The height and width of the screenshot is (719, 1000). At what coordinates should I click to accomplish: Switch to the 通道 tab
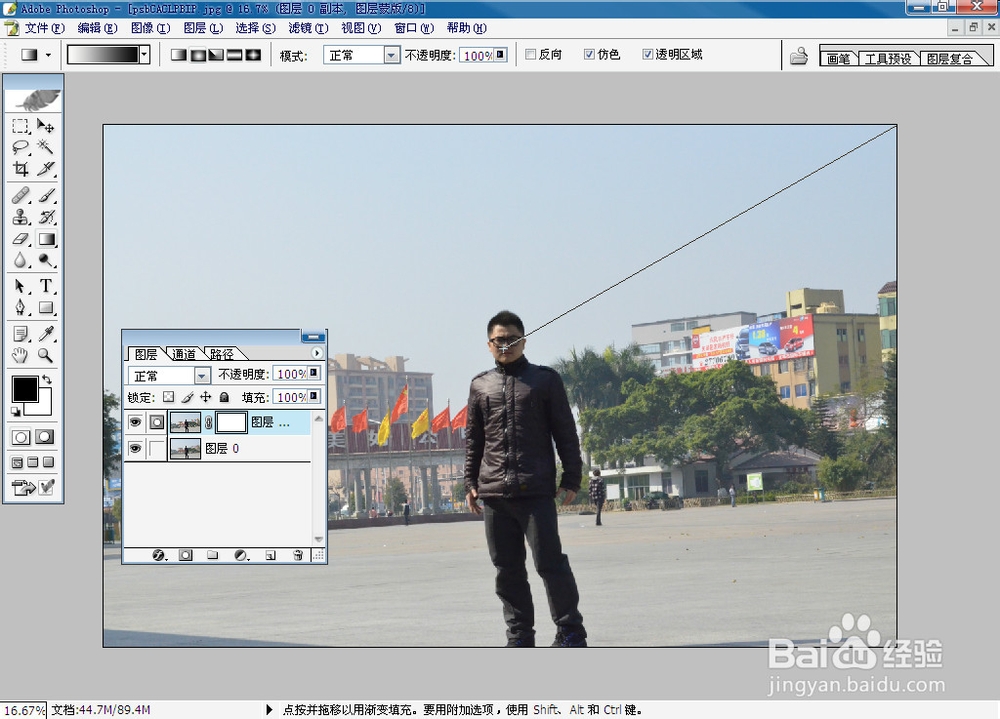coord(184,354)
